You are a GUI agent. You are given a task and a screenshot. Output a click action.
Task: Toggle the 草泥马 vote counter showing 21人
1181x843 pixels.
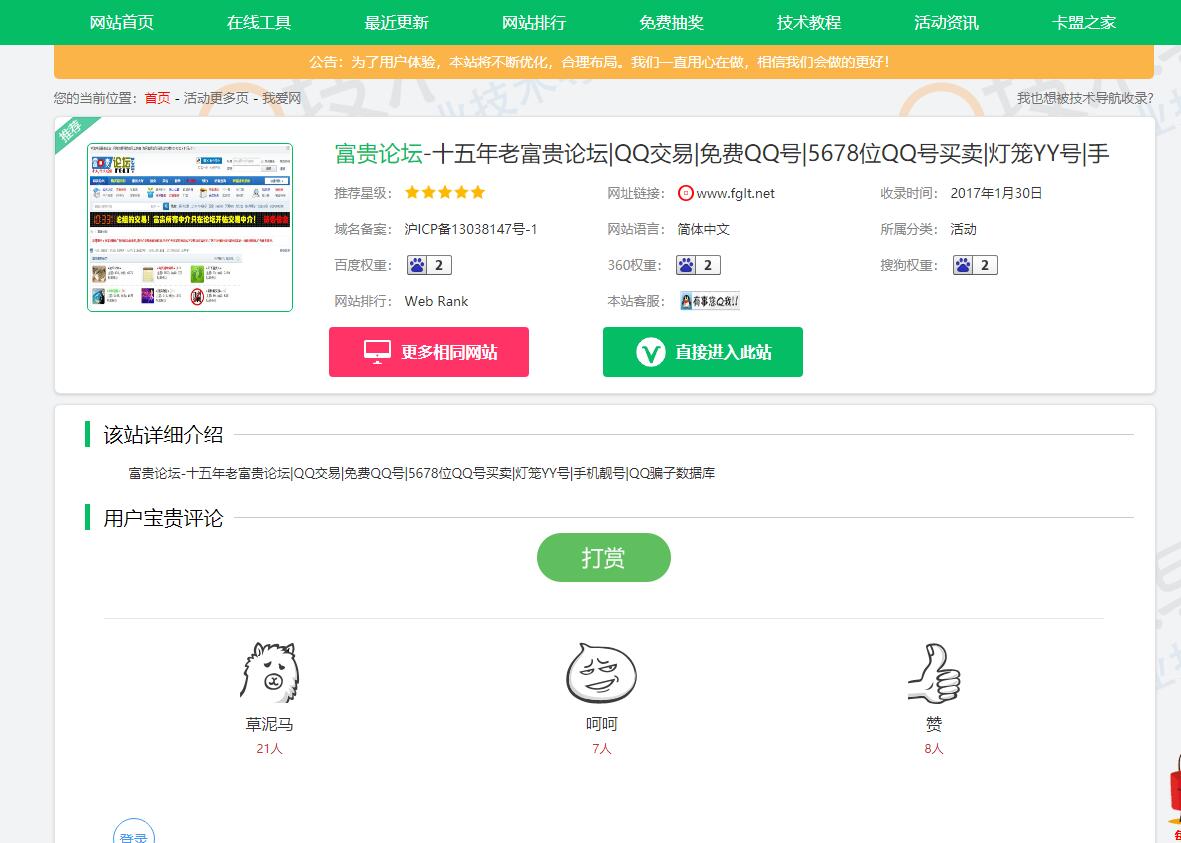pyautogui.click(x=269, y=747)
